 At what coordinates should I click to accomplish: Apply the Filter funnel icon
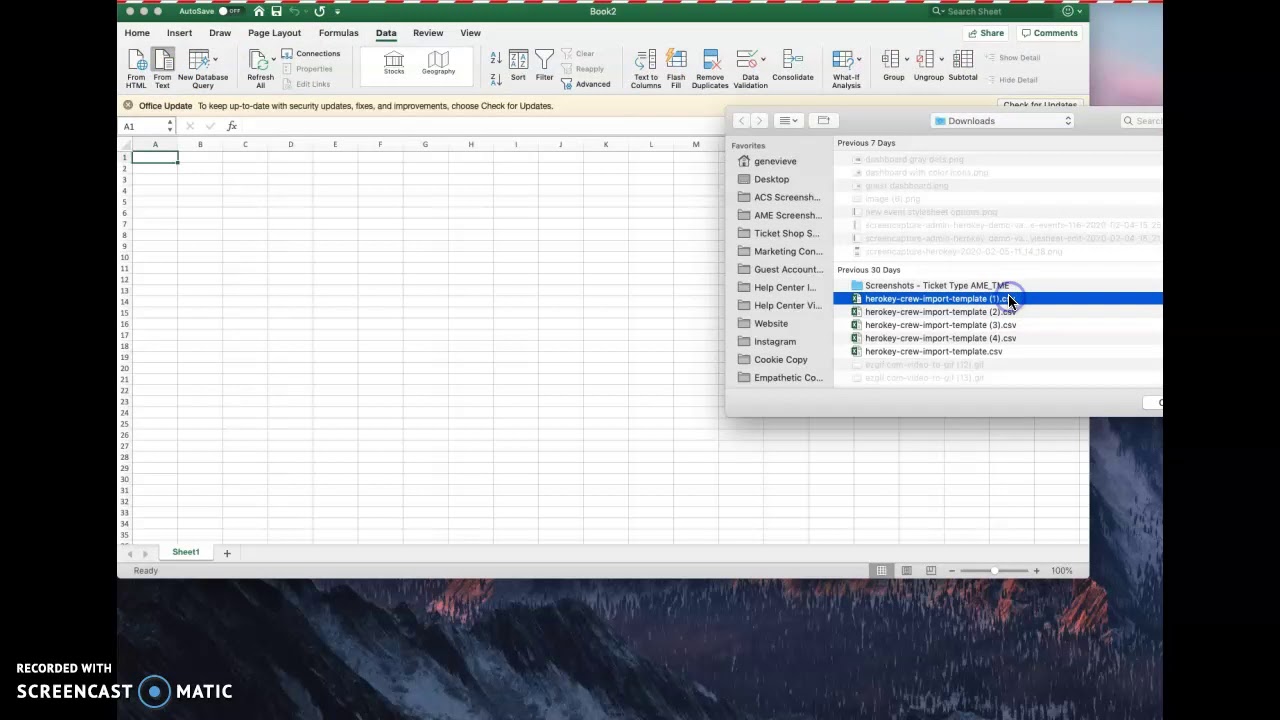pyautogui.click(x=544, y=65)
